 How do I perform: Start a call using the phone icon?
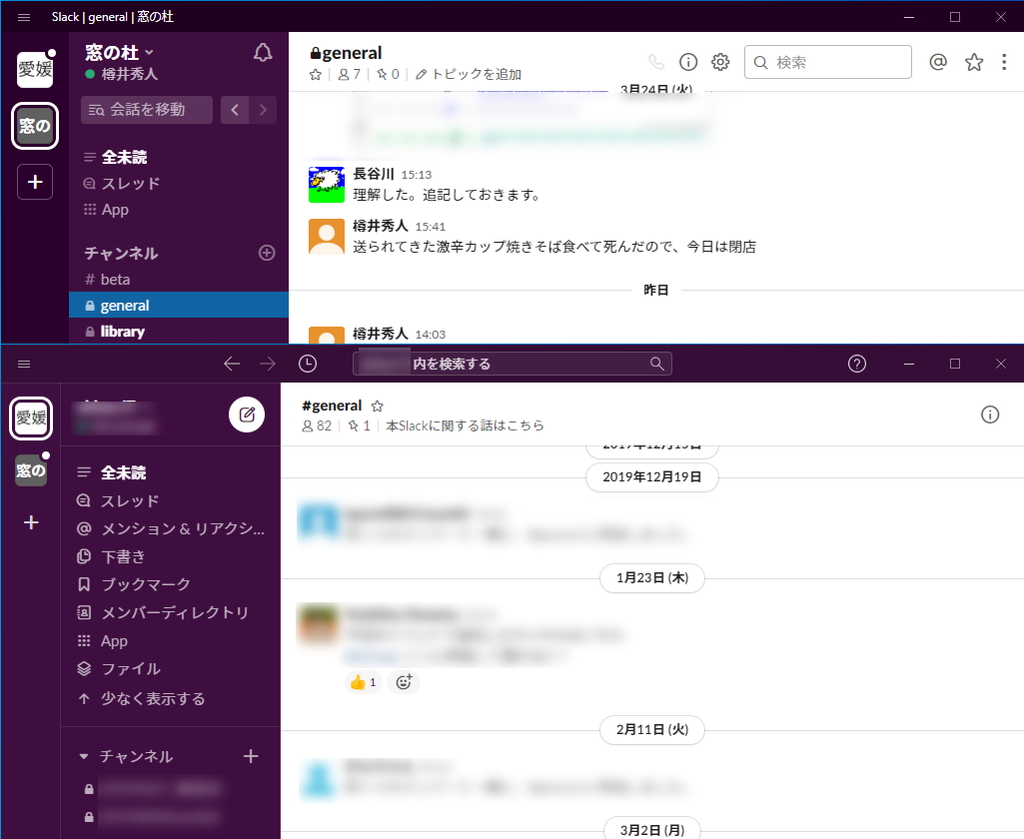tap(656, 62)
